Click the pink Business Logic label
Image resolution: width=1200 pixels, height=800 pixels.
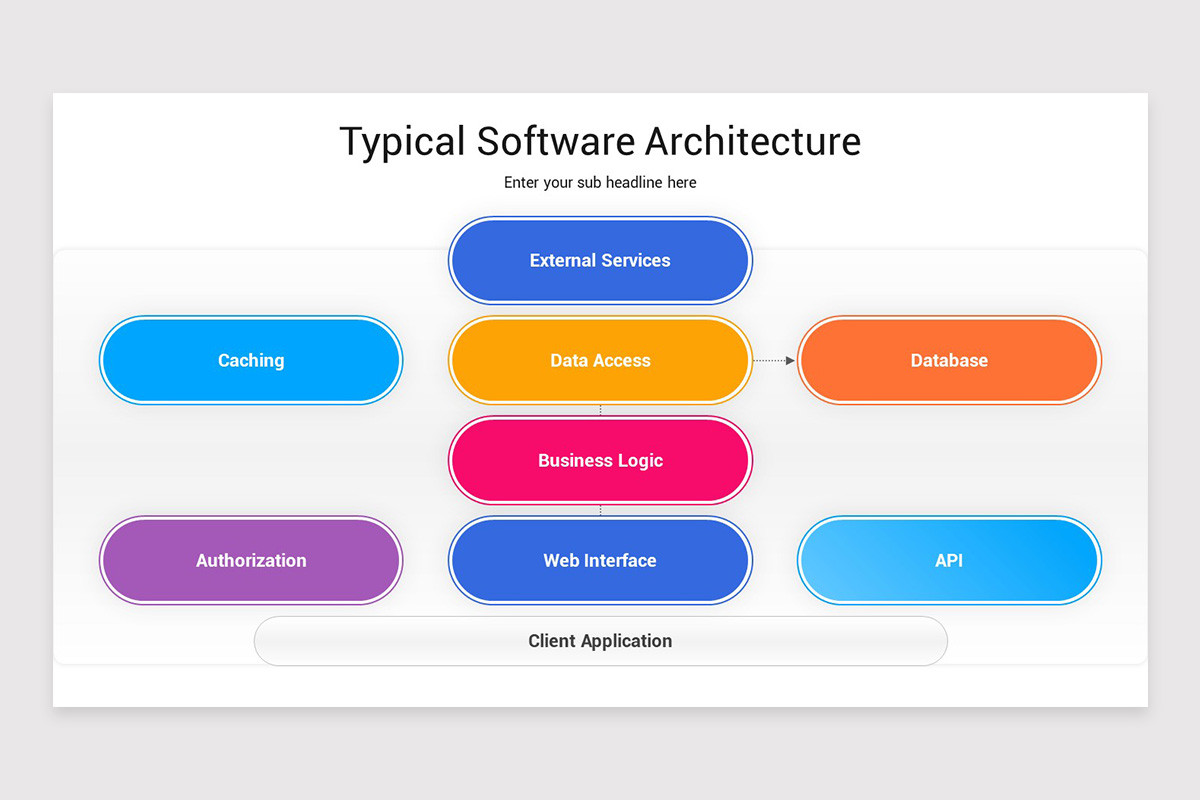click(600, 461)
